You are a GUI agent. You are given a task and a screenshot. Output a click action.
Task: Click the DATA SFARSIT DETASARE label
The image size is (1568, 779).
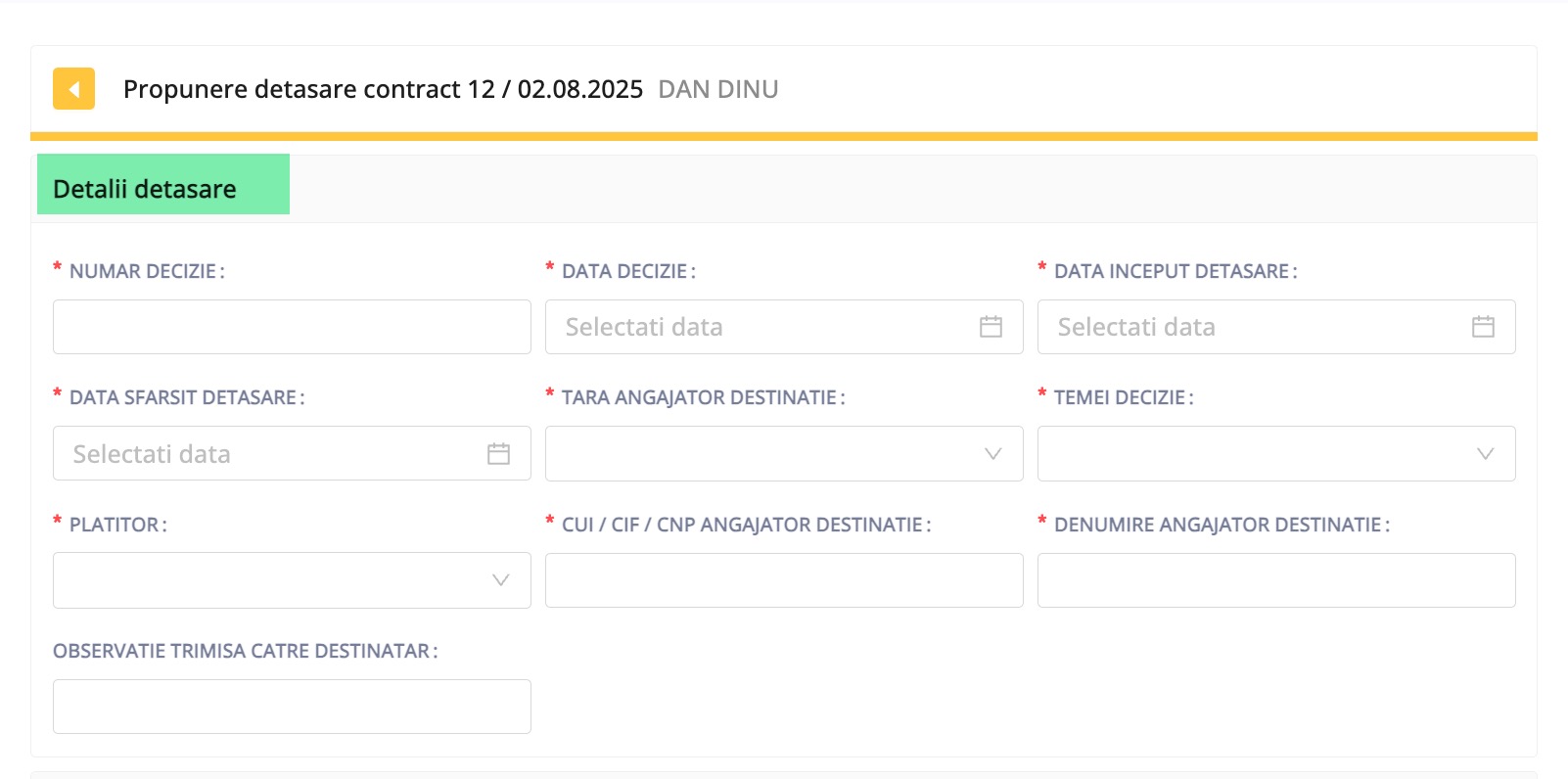[x=187, y=397]
